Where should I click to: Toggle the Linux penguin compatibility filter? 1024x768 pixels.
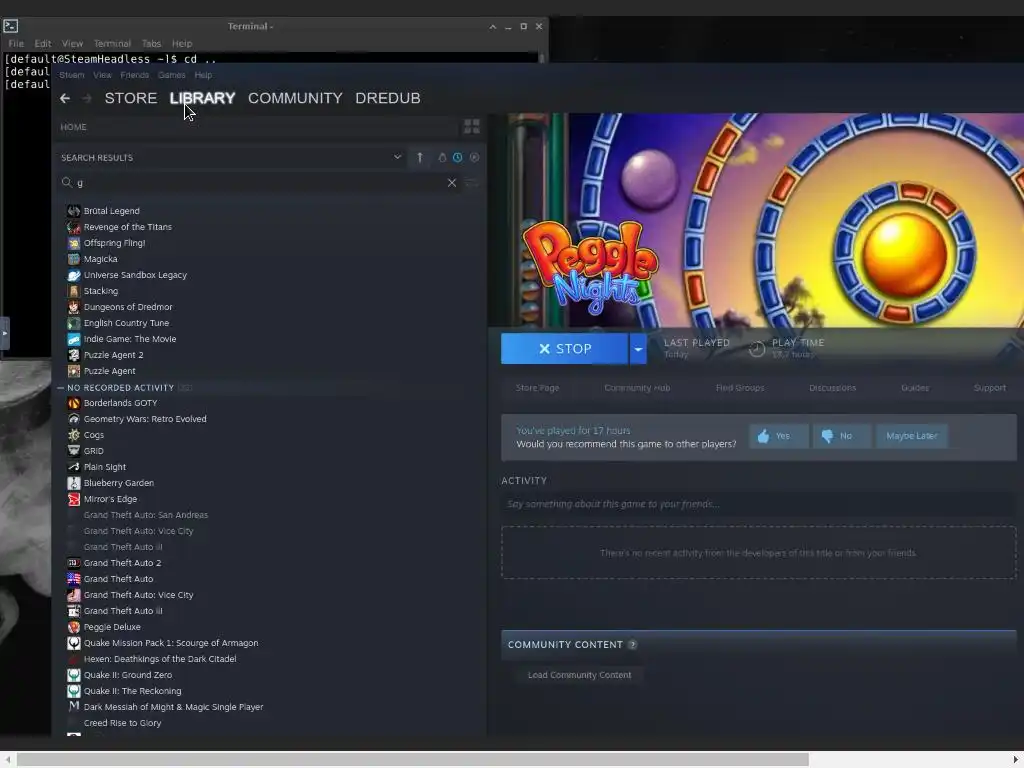(x=442, y=157)
